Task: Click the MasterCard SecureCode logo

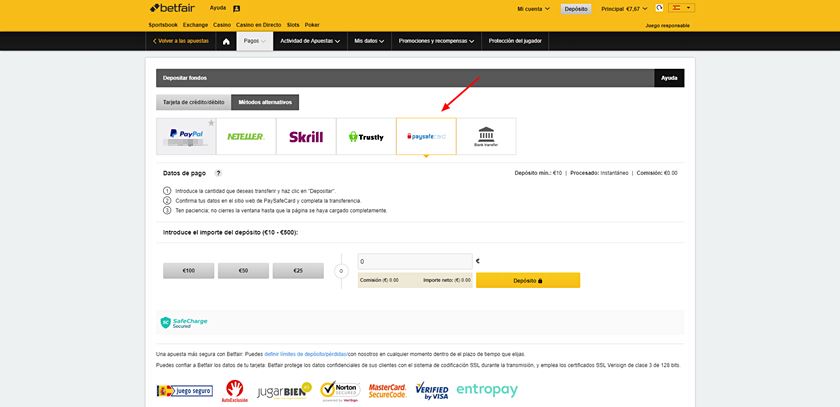Action: coord(387,390)
